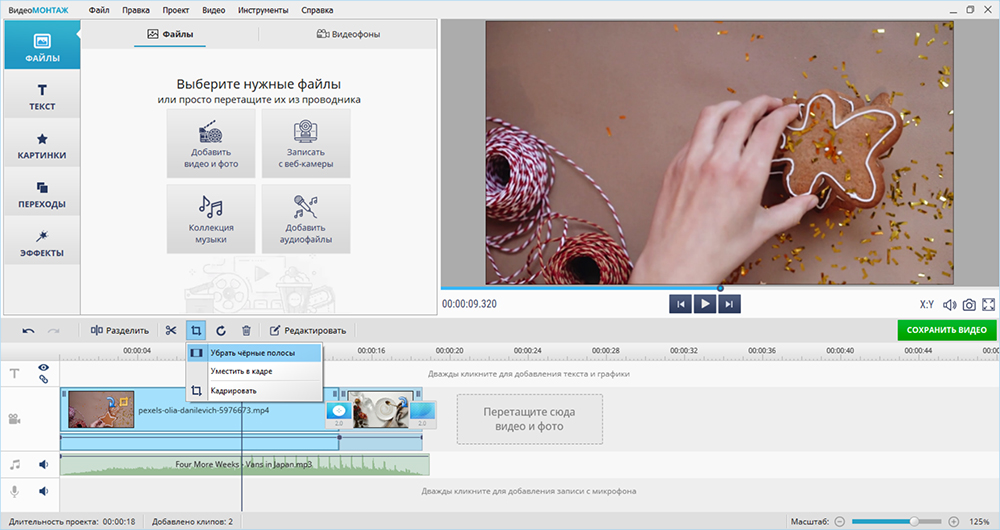The image size is (1000, 530).
Task: Click the text track T icon
Action: (15, 374)
